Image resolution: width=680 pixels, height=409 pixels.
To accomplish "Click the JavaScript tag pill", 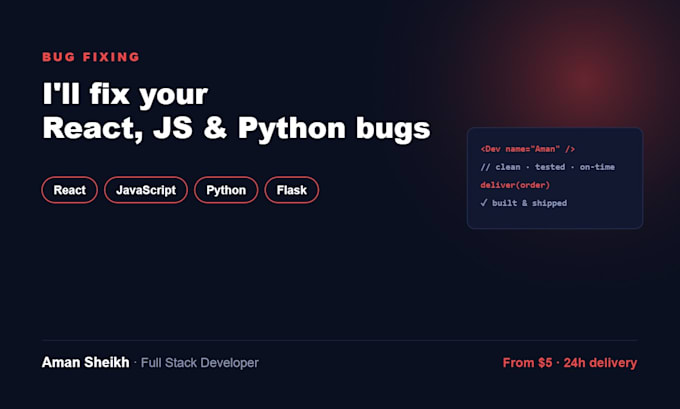I will [x=146, y=190].
